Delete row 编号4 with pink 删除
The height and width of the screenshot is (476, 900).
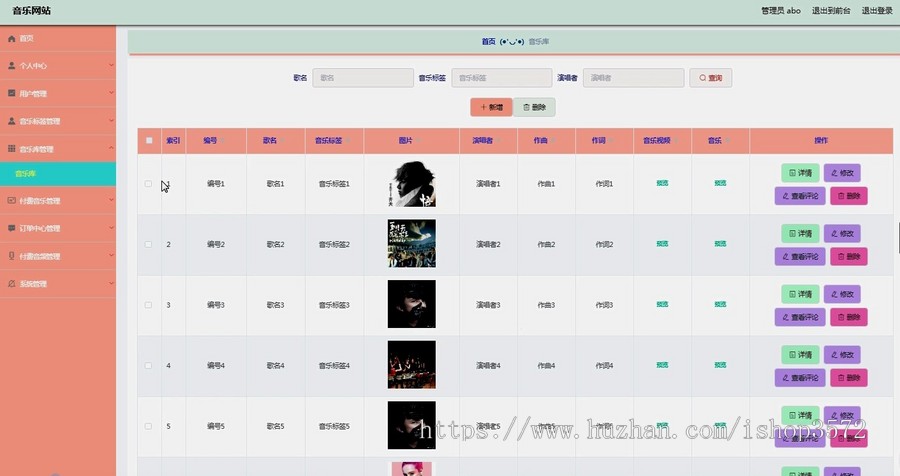pos(849,378)
